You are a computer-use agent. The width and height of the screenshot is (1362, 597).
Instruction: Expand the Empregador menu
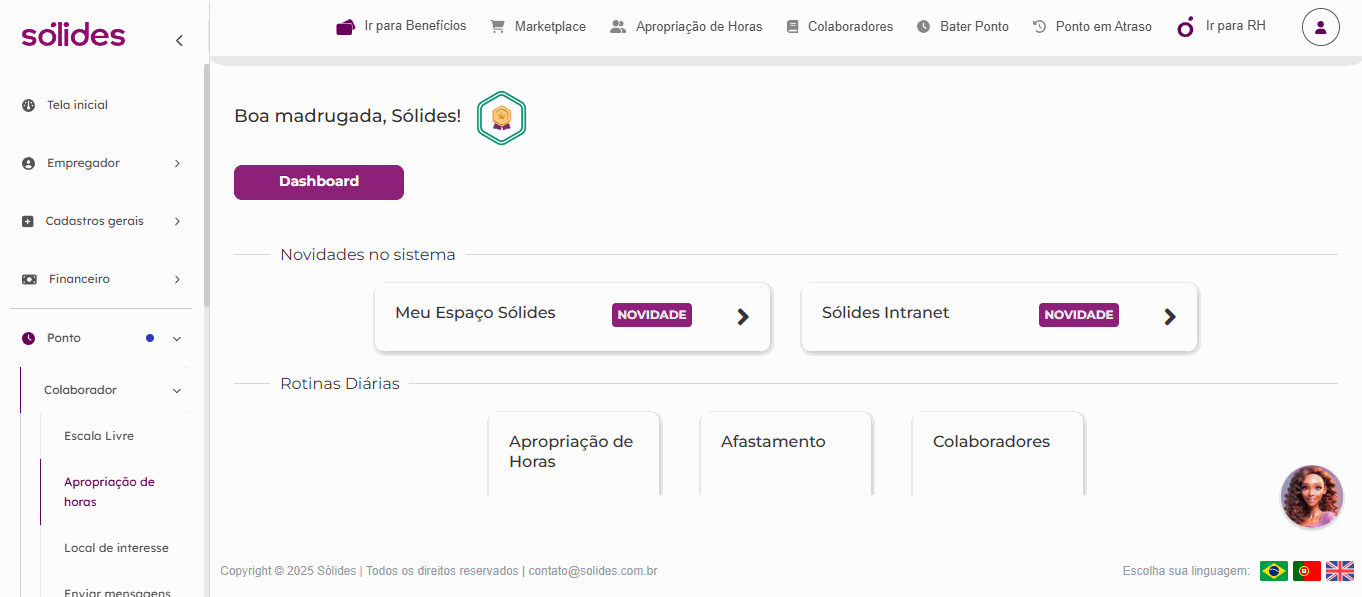pyautogui.click(x=101, y=163)
